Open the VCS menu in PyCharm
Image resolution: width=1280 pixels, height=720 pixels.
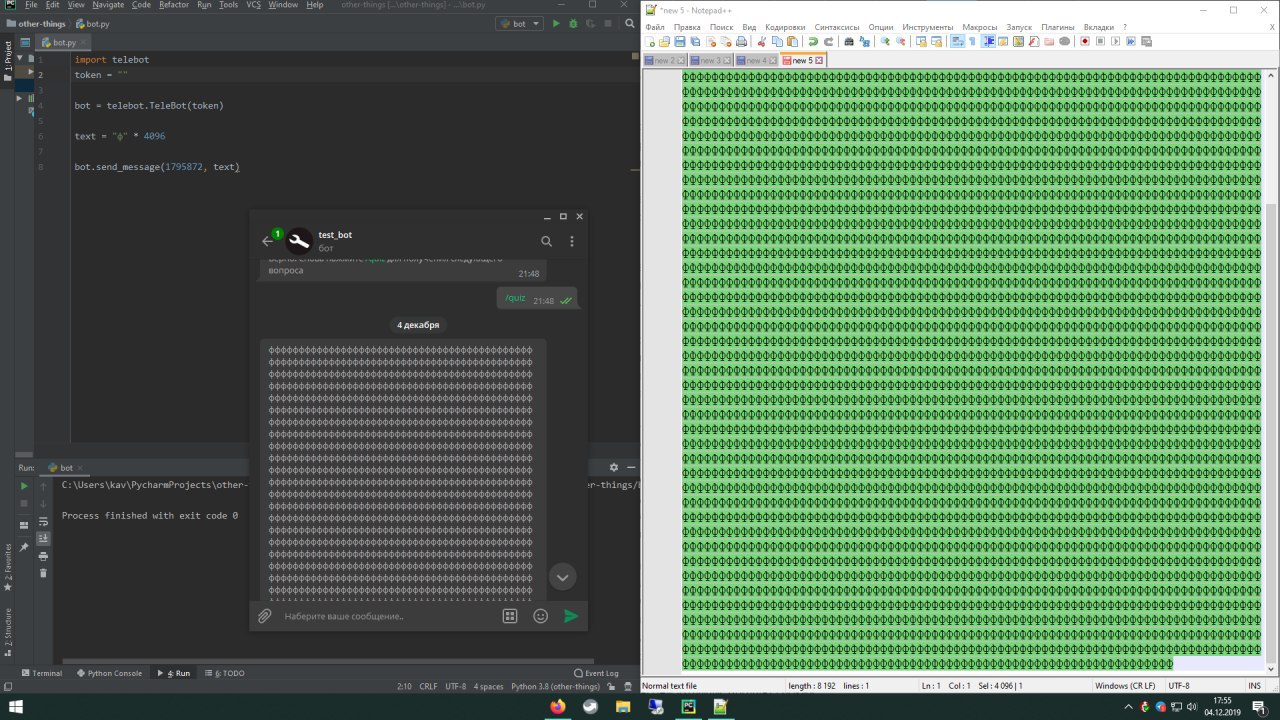[x=256, y=5]
